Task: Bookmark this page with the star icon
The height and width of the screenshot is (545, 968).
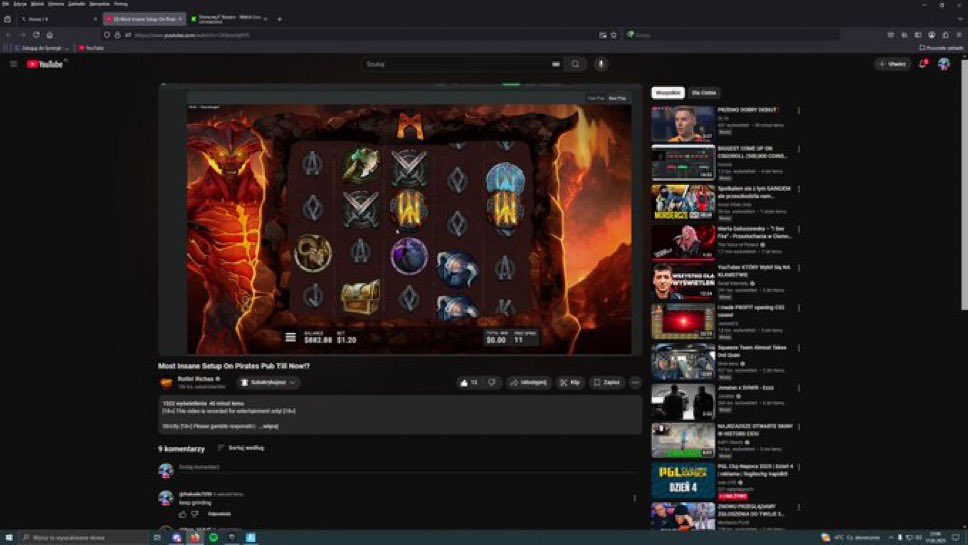Action: (x=614, y=35)
